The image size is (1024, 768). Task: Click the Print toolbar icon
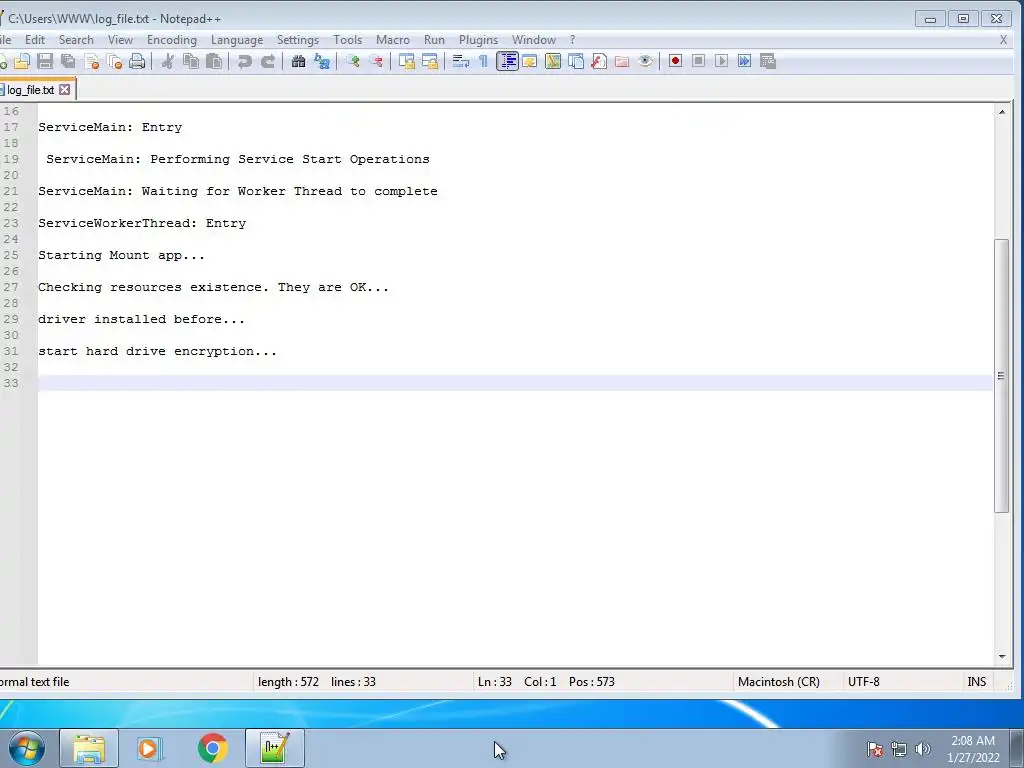137,61
